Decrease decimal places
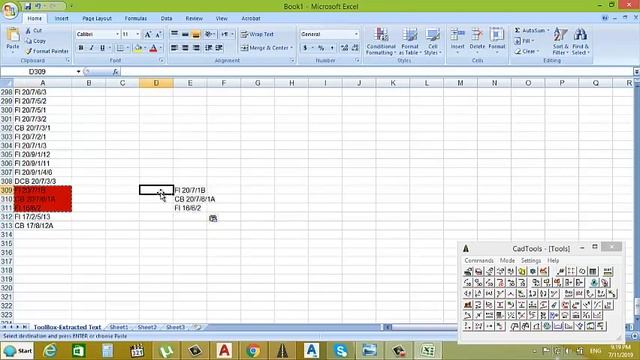This screenshot has height=360, width=640. [x=355, y=48]
